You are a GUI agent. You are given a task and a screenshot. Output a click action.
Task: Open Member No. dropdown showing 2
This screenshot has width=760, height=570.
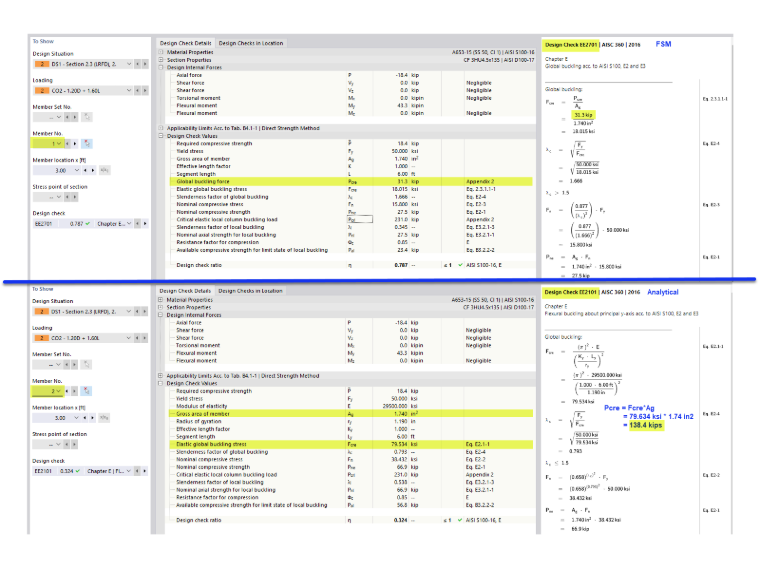[x=59, y=391]
